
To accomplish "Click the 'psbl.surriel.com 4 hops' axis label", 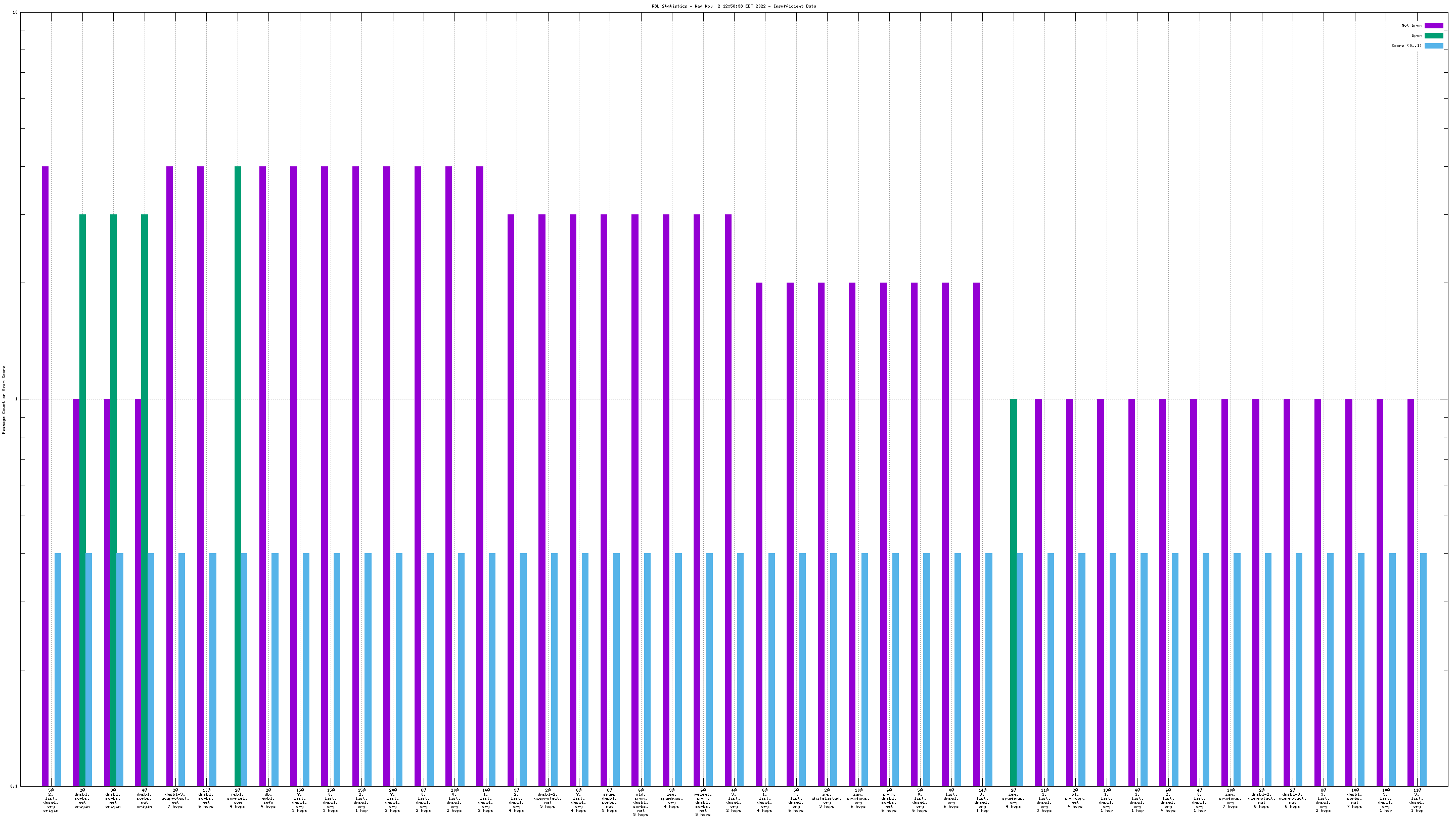I will click(238, 798).
